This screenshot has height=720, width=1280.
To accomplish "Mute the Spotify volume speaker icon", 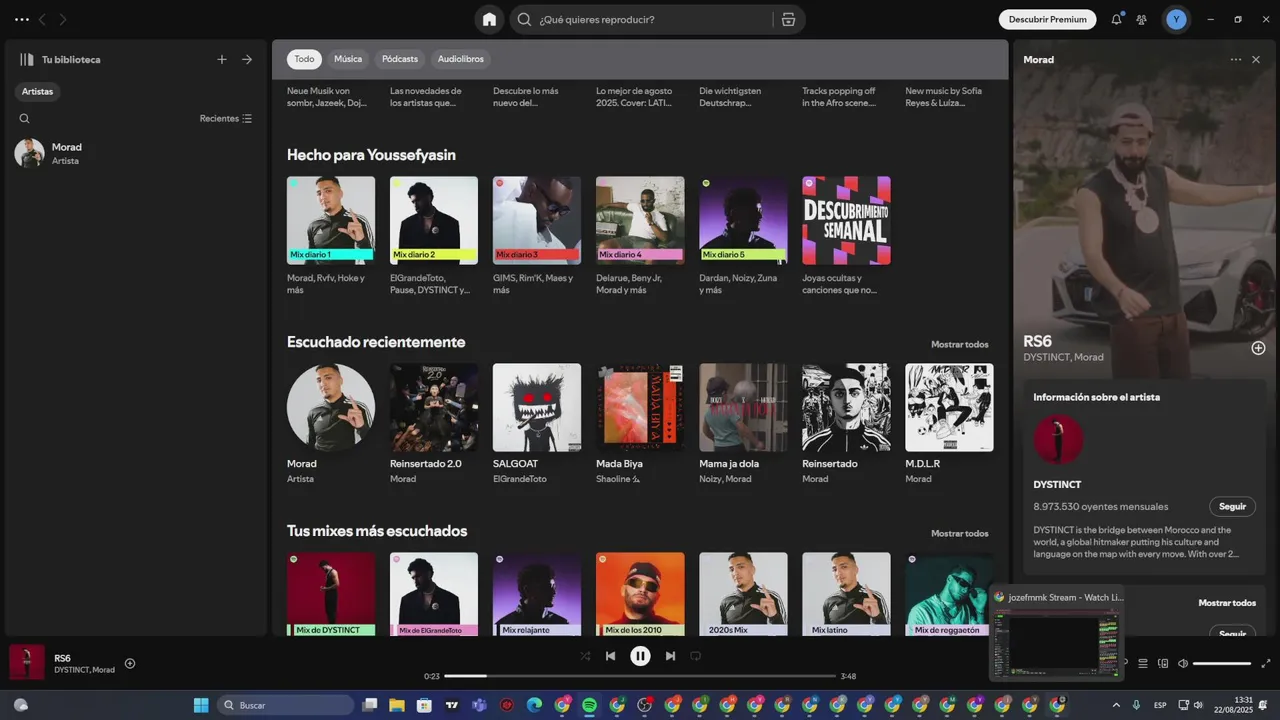I will pos(1183,663).
